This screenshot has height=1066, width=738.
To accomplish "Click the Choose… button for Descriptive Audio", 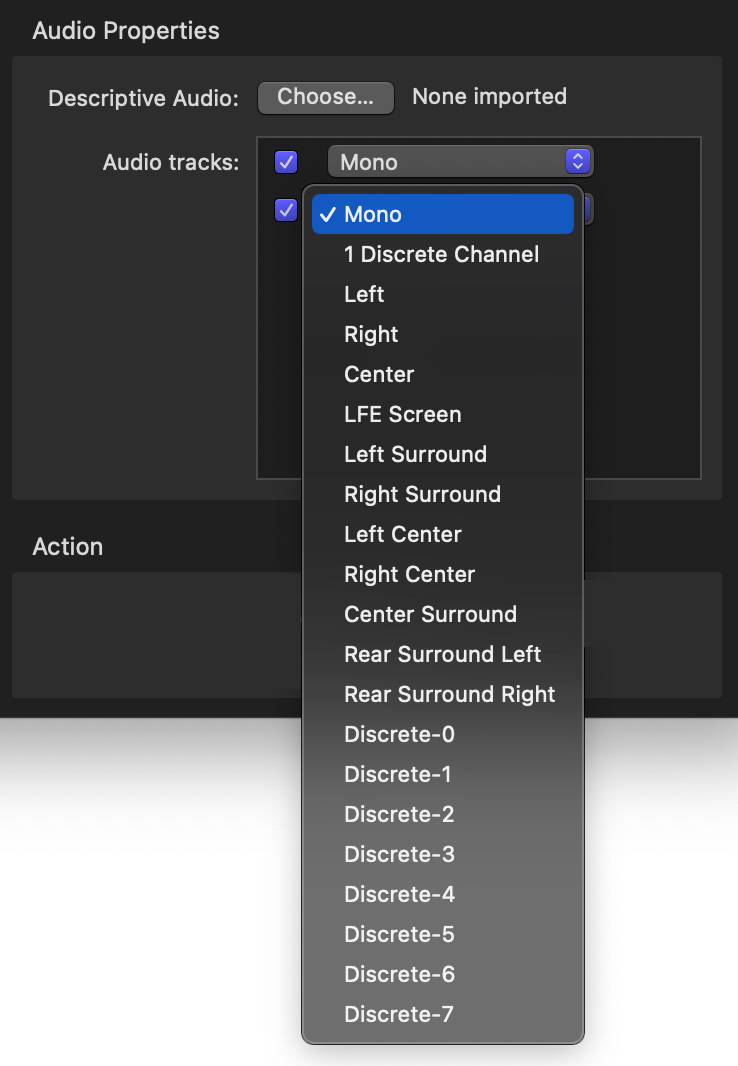I will (x=326, y=97).
